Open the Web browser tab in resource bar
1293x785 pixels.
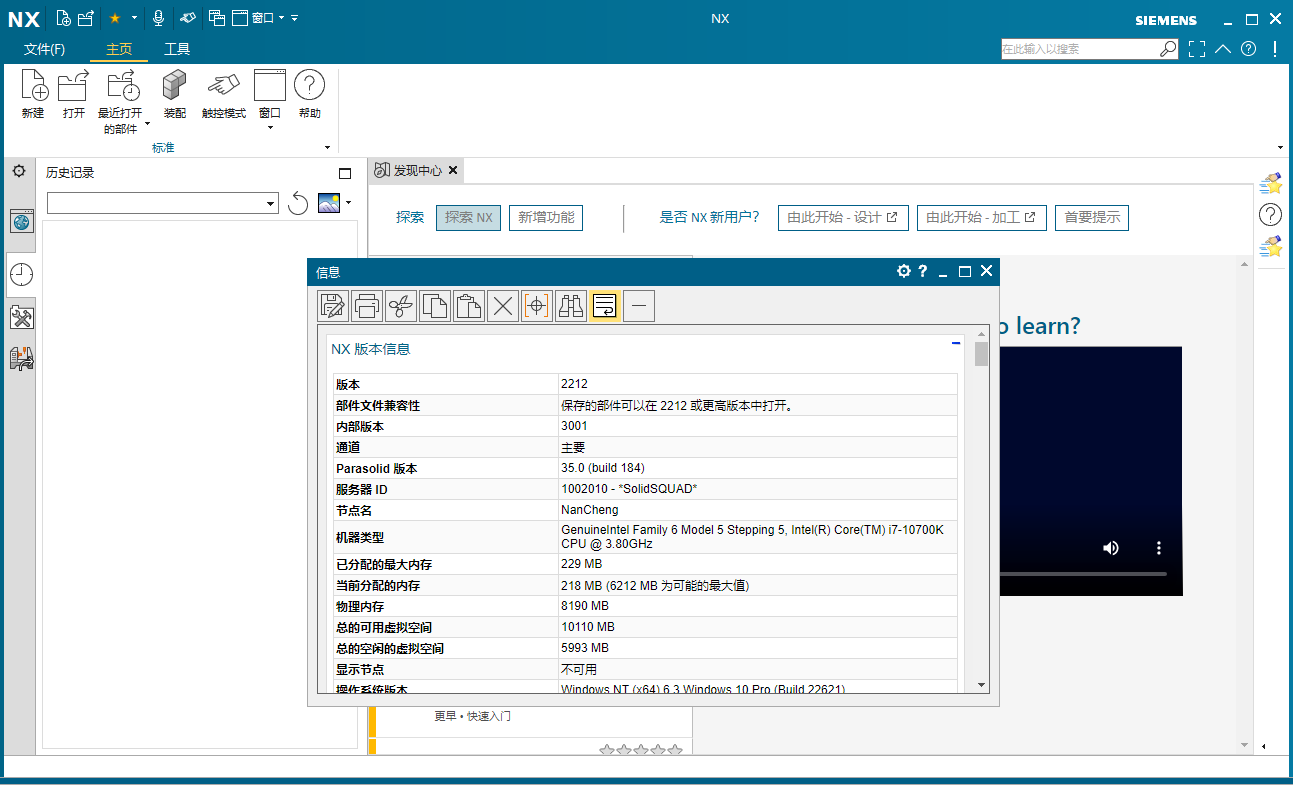tap(21, 222)
